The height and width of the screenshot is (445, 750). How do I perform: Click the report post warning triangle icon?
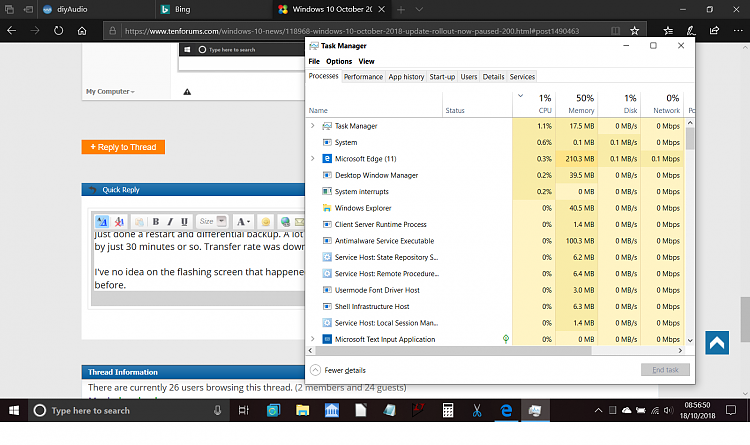187,92
